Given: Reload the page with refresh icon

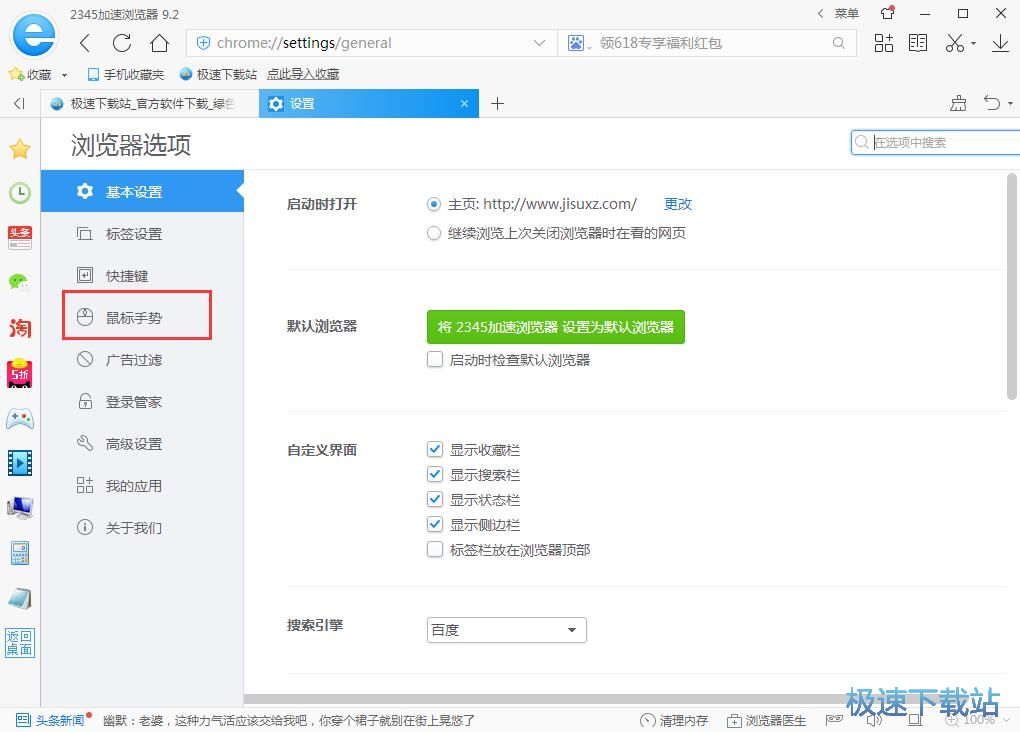Looking at the screenshot, I should coord(122,43).
